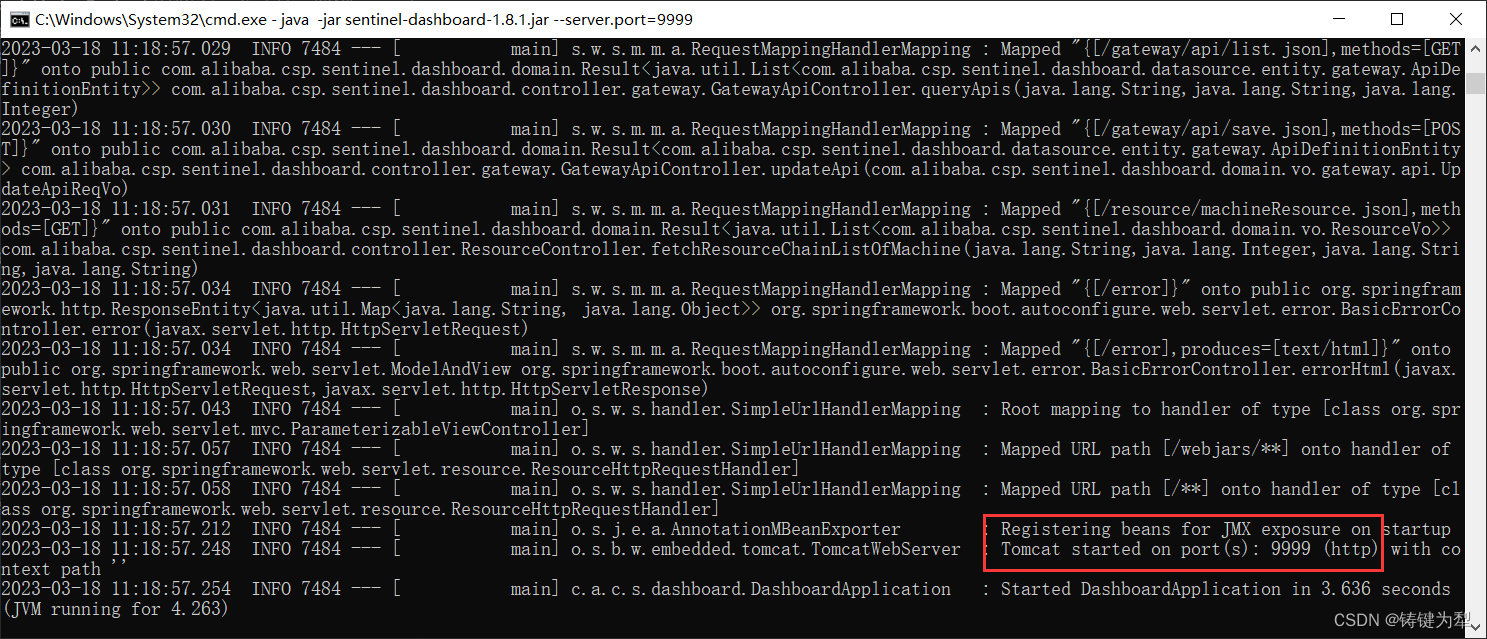Click "{[/gateway/api/save.json],methods=[POS" text
The image size is (1487, 639).
click(x=1271, y=129)
